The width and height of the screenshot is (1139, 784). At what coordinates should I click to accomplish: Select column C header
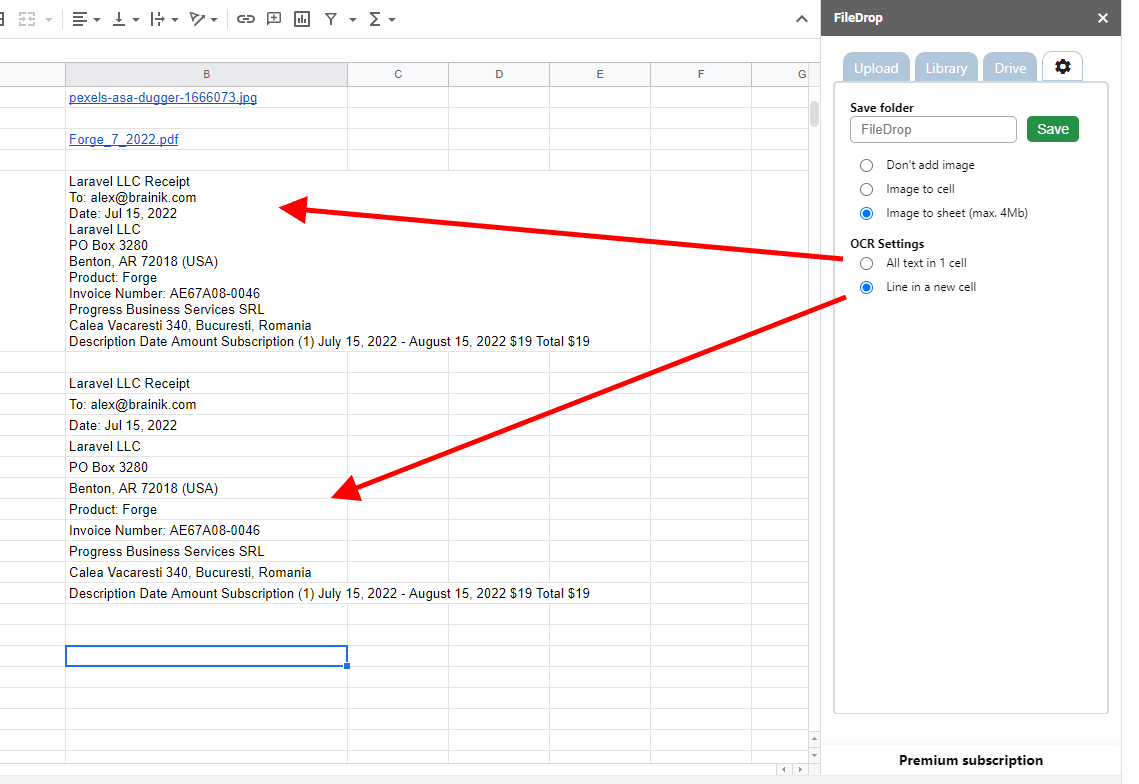point(398,74)
